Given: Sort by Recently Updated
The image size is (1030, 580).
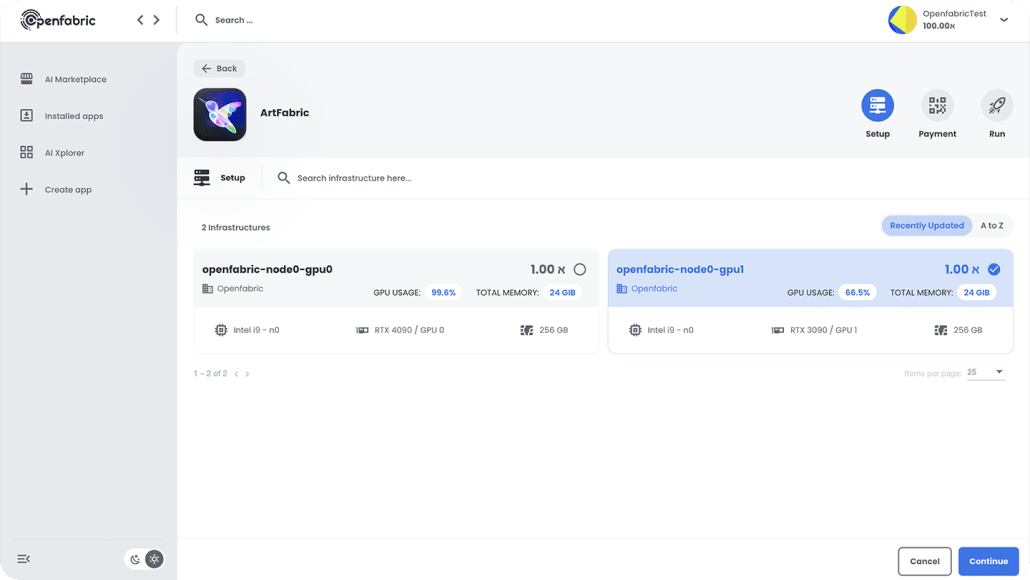Looking at the screenshot, I should click(926, 225).
